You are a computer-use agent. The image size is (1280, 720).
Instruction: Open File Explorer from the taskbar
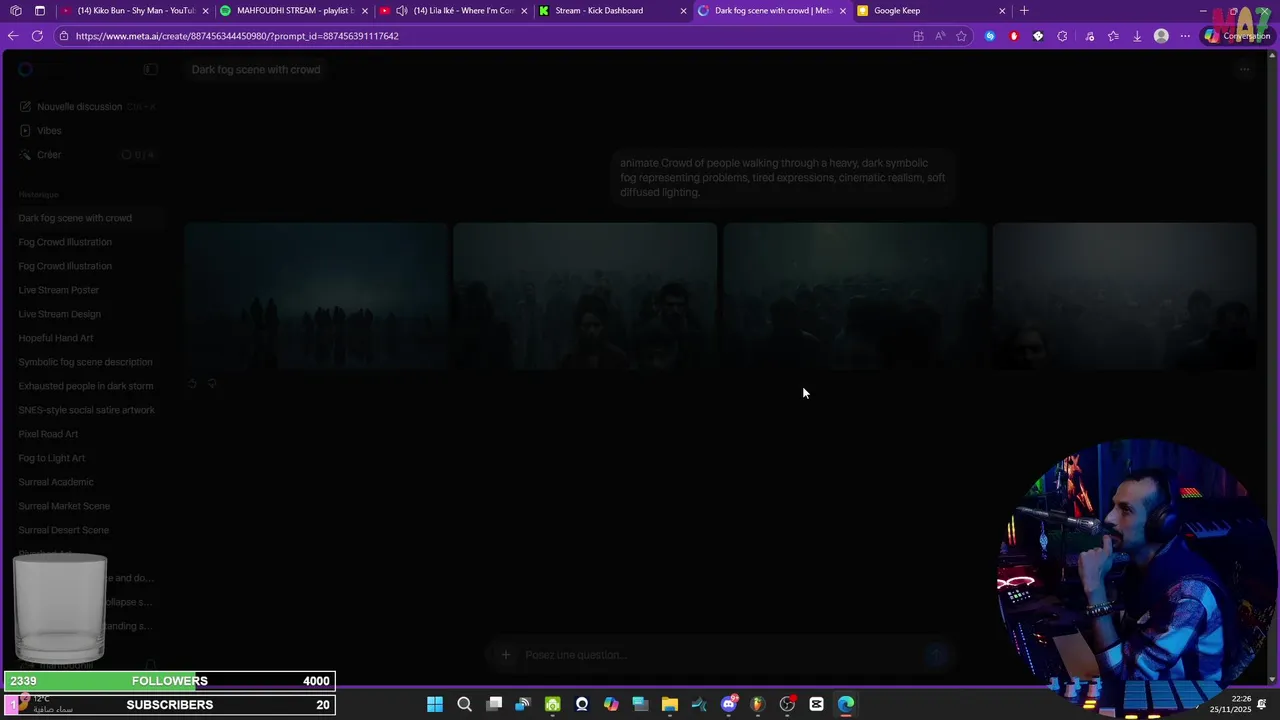click(670, 704)
